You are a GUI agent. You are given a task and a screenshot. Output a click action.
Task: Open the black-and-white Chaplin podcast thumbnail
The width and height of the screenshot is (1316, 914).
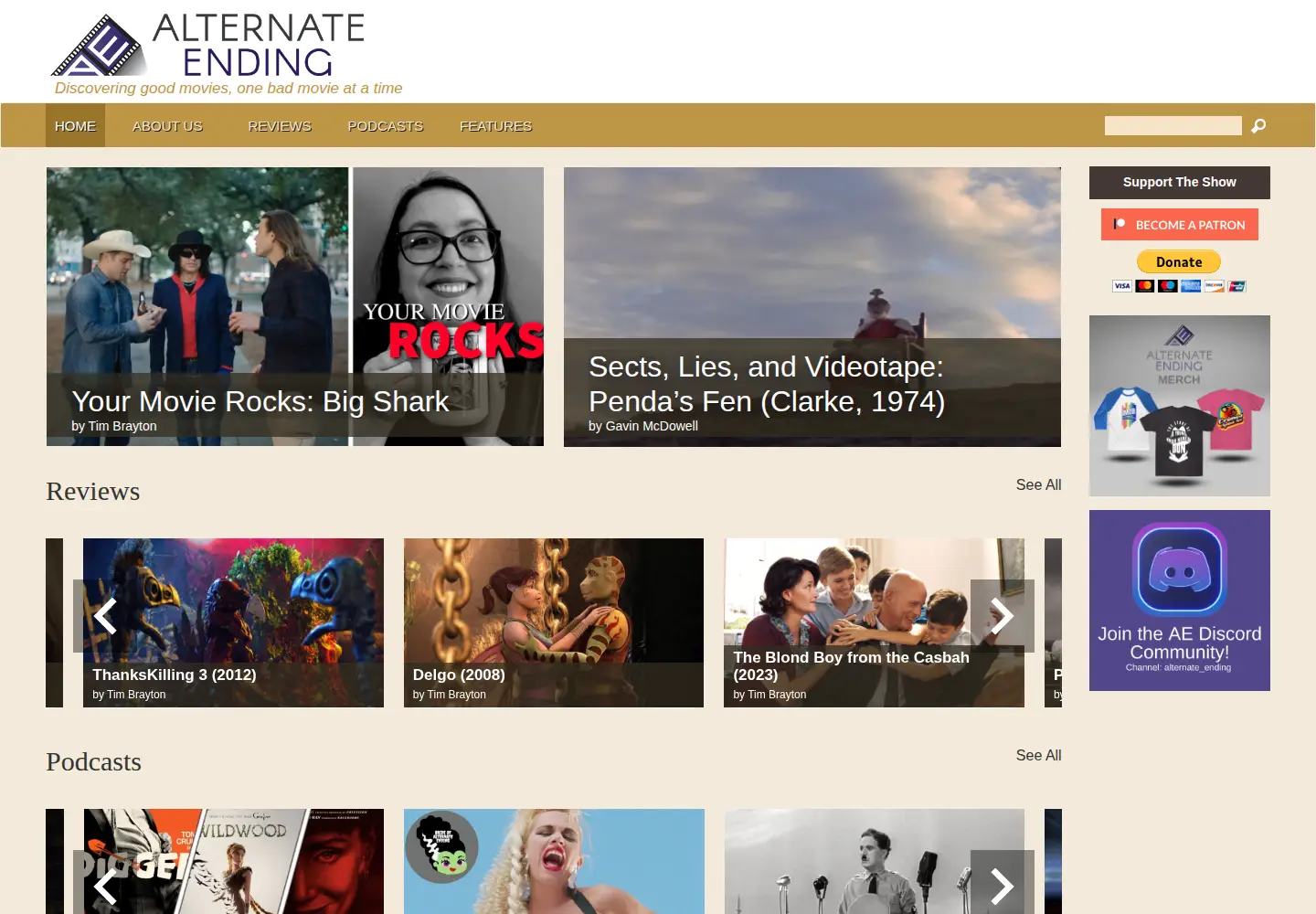pyautogui.click(x=875, y=861)
